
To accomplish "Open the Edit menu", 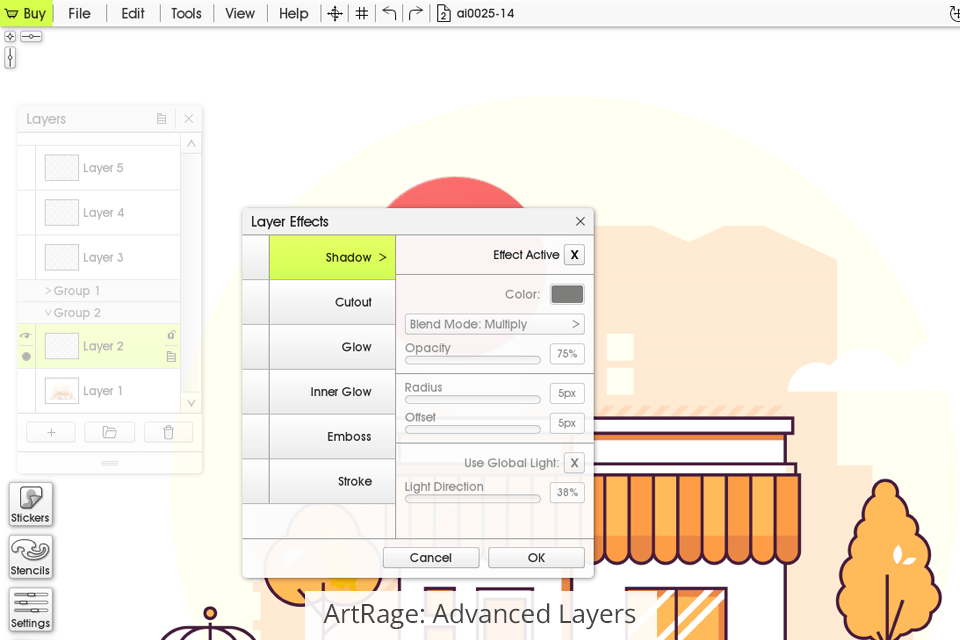I will pyautogui.click(x=133, y=13).
